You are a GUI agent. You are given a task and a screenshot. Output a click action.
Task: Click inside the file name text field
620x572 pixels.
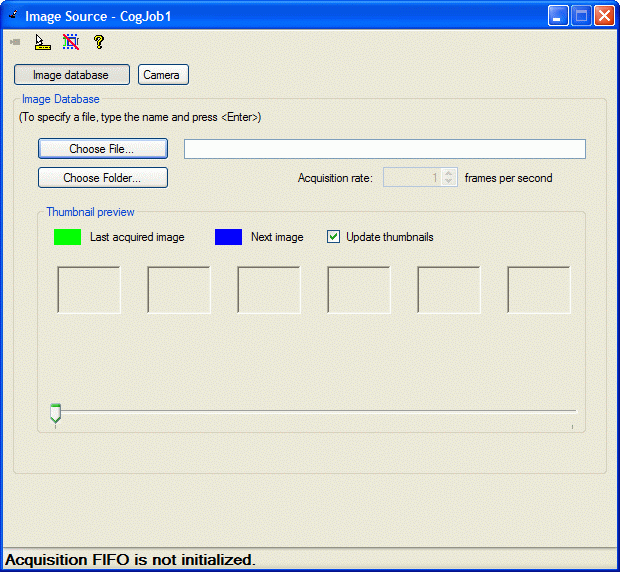click(385, 149)
